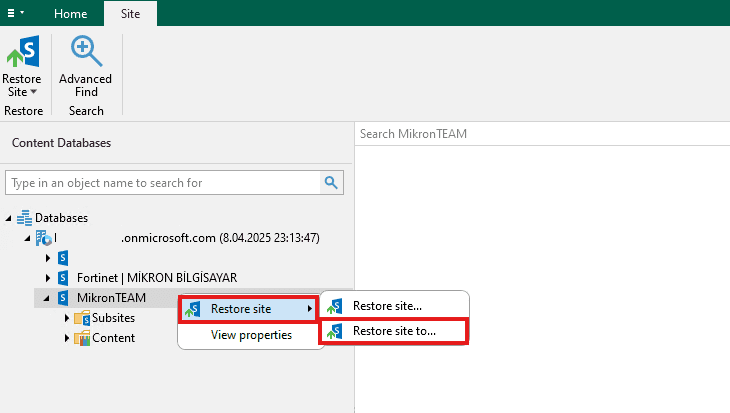This screenshot has width=730, height=413.
Task: Click the Content folder icon
Action: click(82, 338)
